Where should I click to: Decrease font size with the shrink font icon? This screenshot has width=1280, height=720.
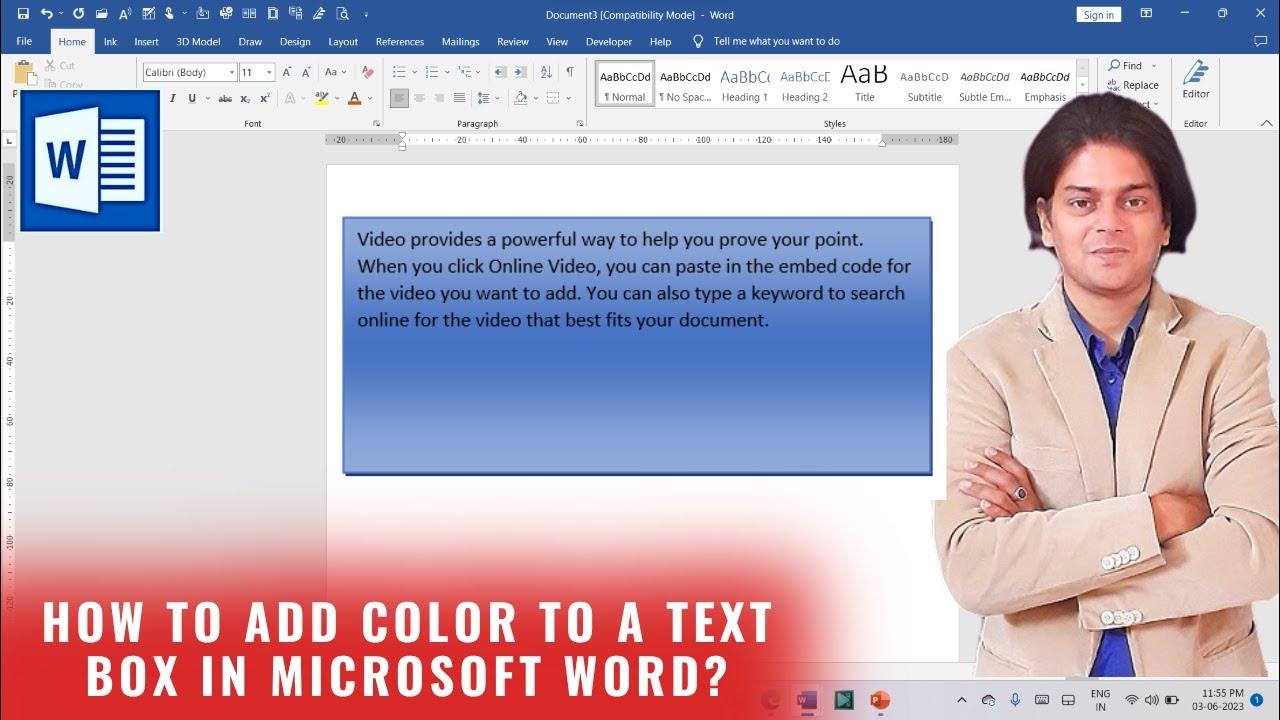pos(305,72)
